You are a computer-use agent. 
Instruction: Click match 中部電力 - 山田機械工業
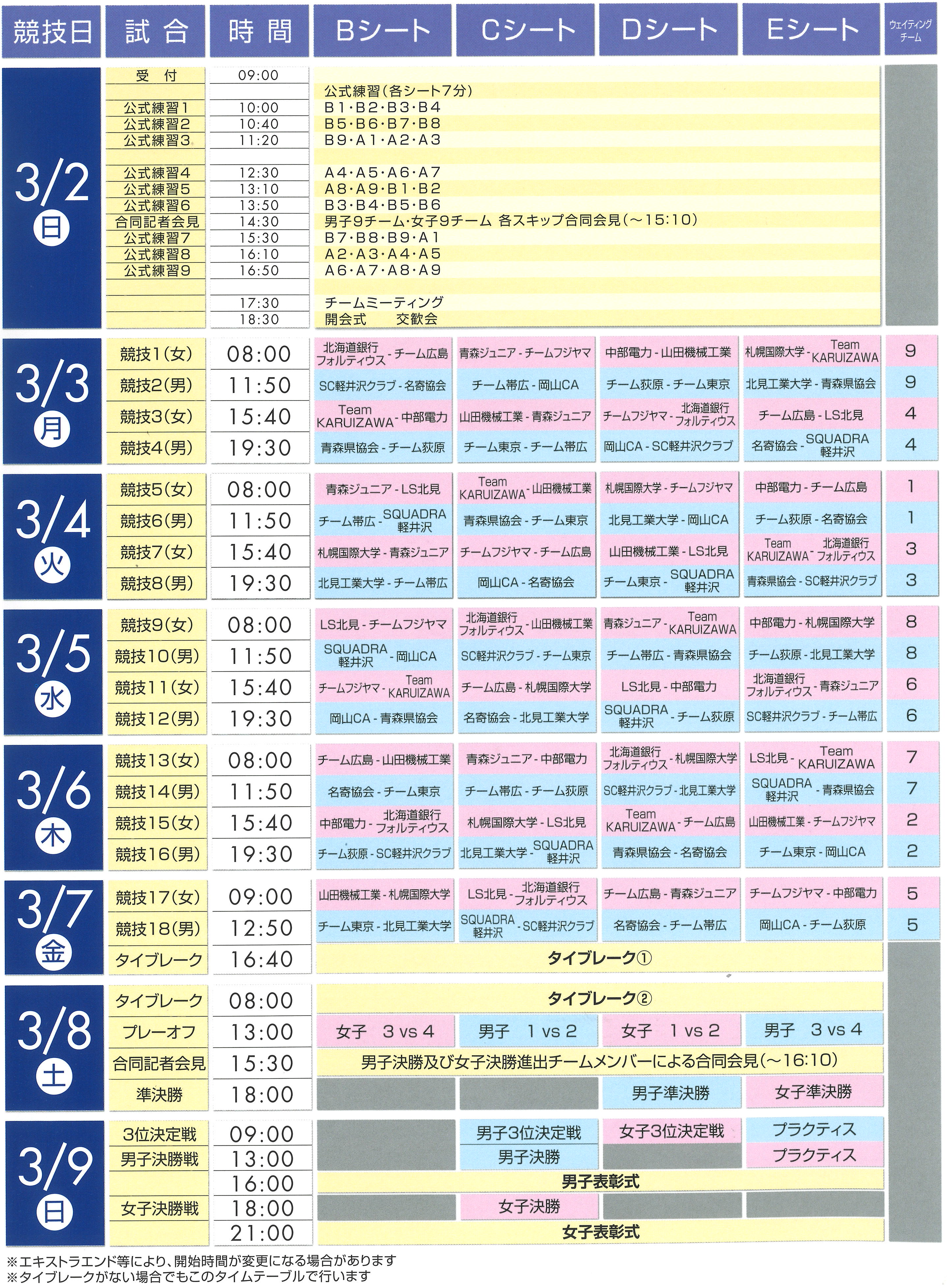pyautogui.click(x=668, y=353)
